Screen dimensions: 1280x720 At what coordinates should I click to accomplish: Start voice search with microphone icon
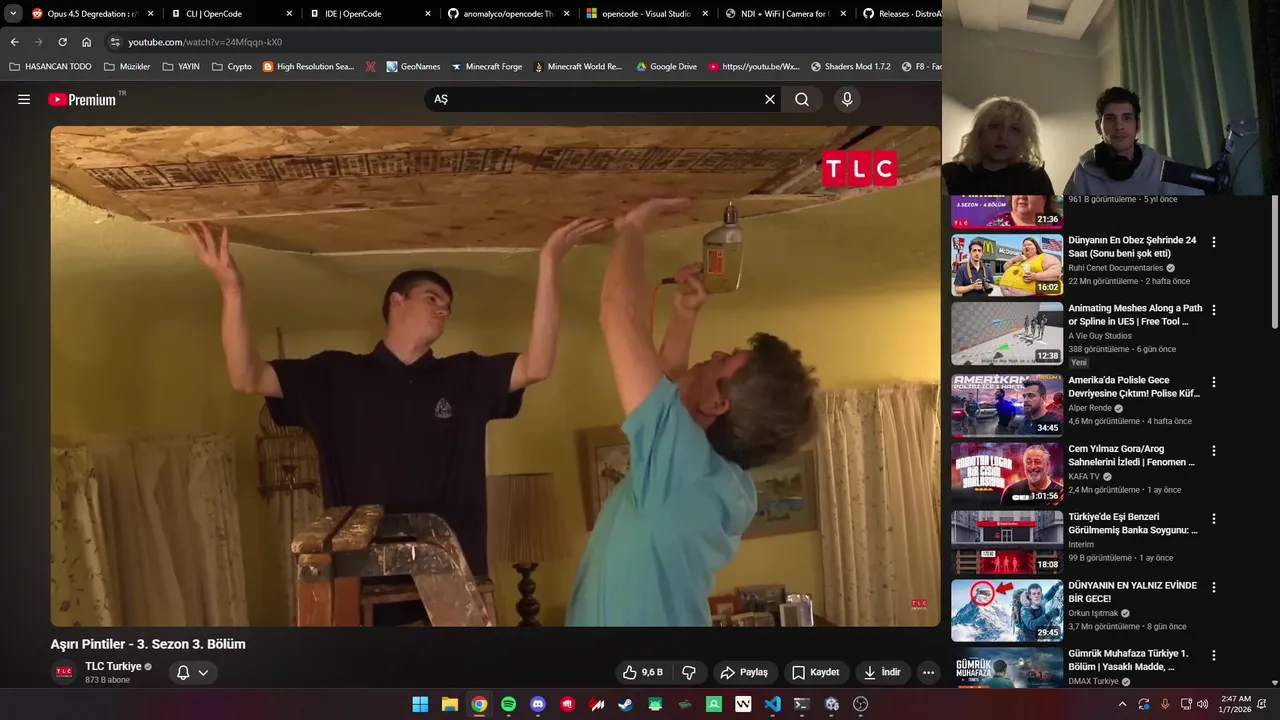point(847,99)
